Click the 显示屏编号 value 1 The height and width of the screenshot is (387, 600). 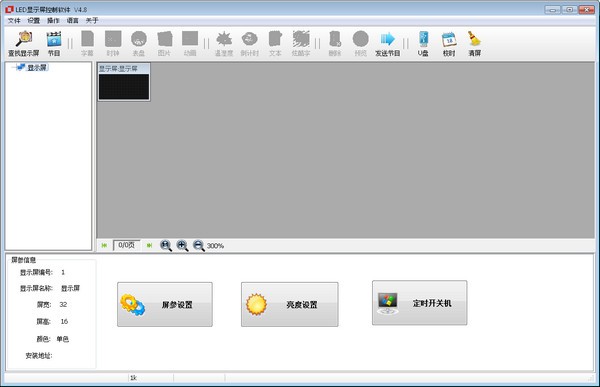pyautogui.click(x=63, y=273)
